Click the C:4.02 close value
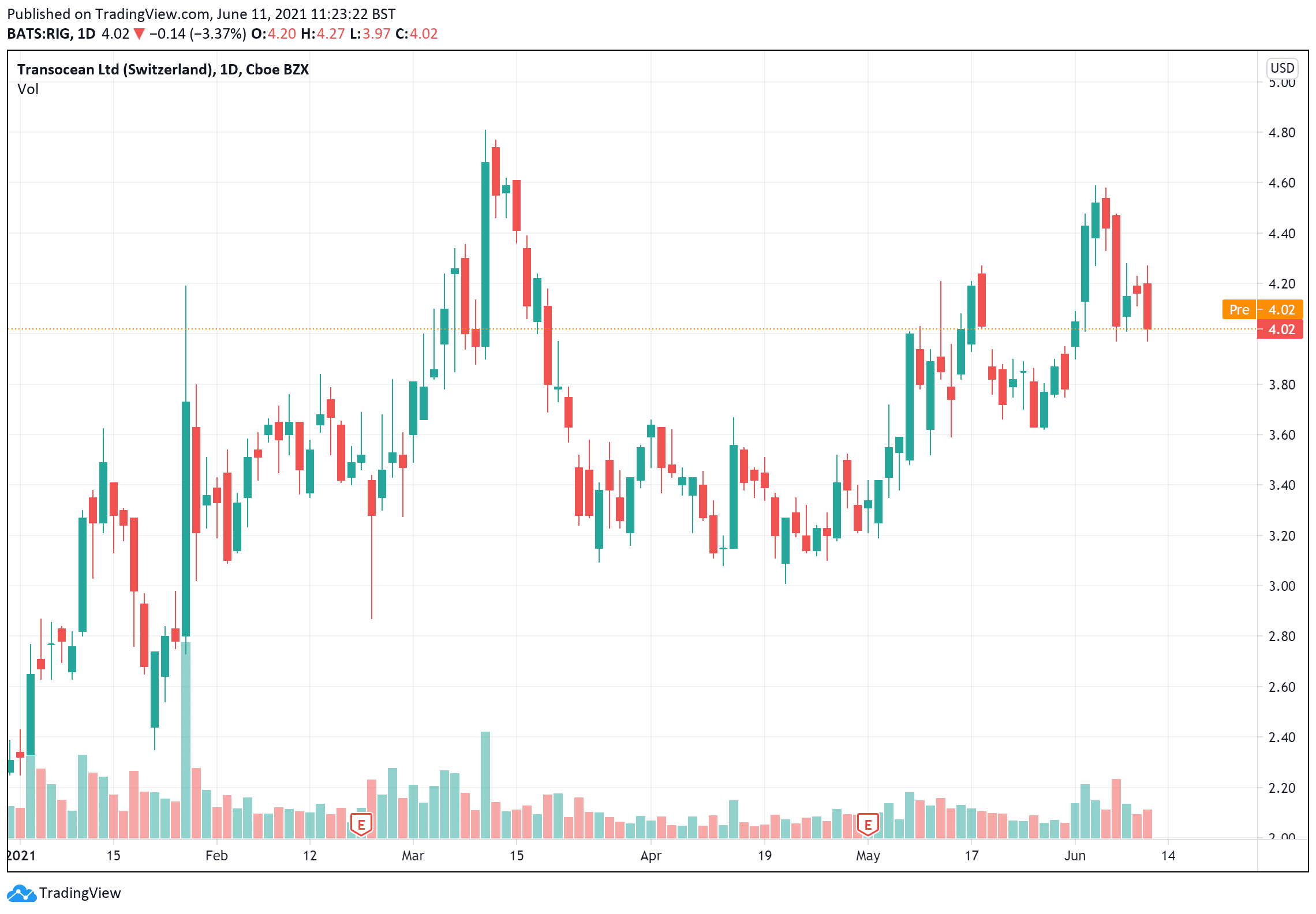 [x=417, y=33]
